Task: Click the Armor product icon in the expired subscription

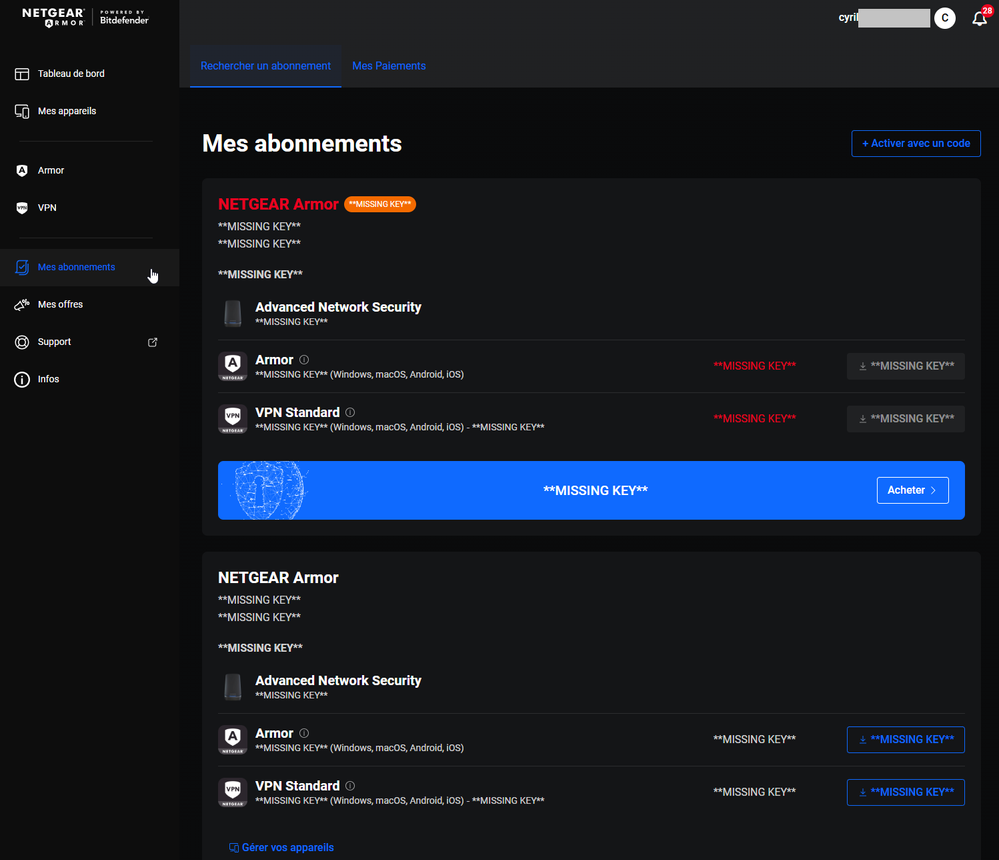Action: point(233,366)
